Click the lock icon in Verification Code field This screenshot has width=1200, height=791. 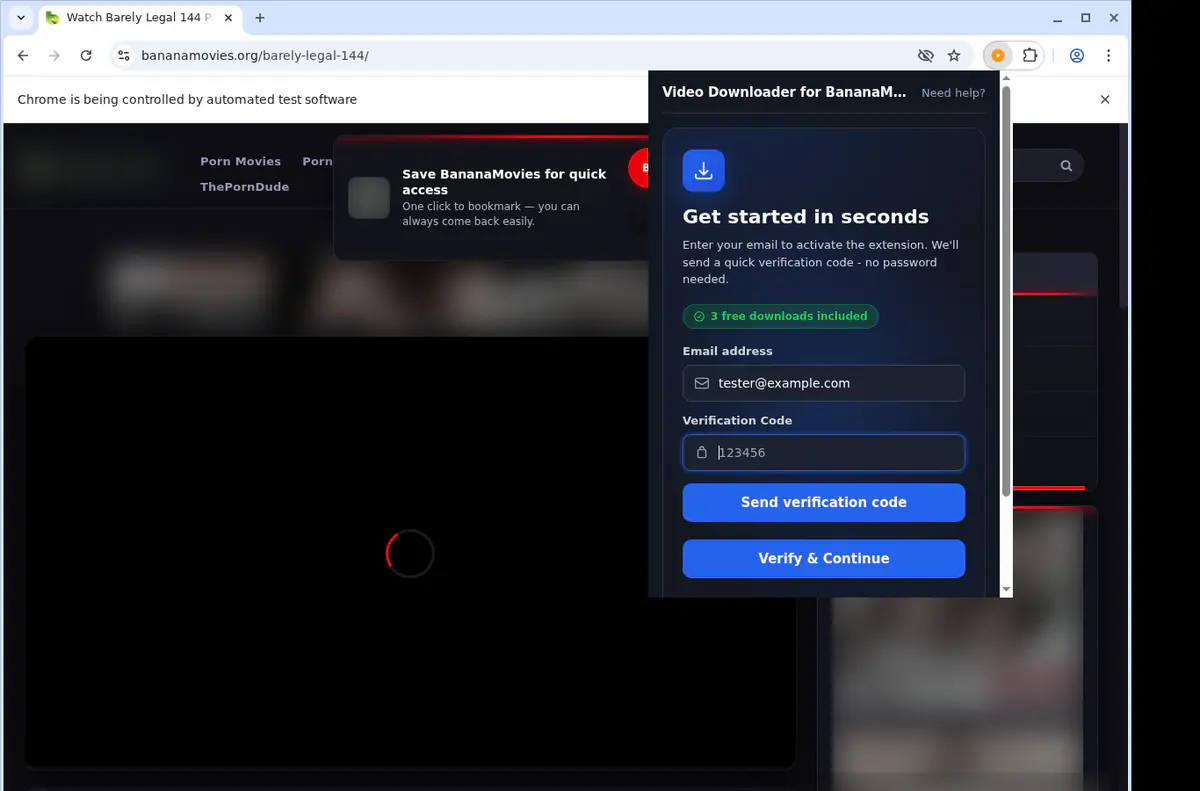tap(702, 452)
